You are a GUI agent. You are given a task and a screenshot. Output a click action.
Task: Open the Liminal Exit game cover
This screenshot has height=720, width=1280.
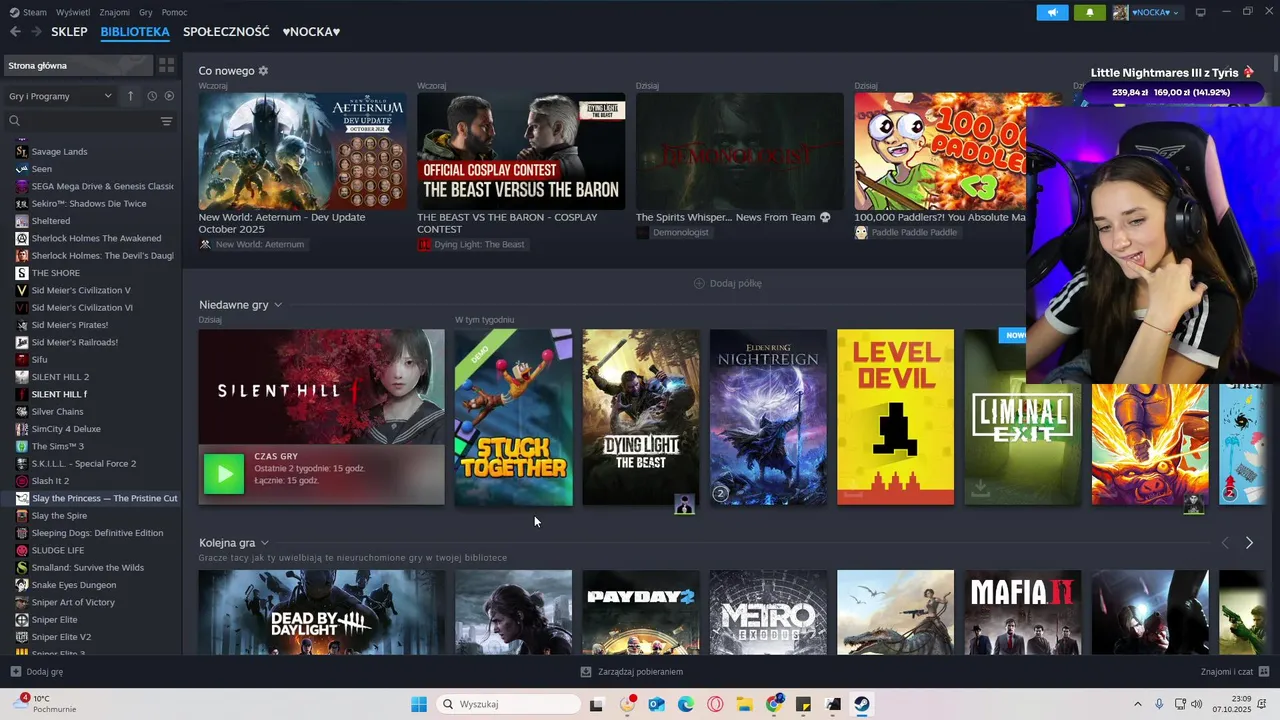click(1022, 417)
